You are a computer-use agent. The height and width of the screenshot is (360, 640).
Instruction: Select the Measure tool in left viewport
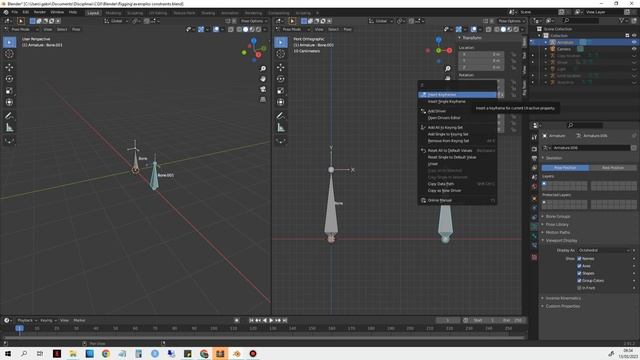click(x=9, y=128)
